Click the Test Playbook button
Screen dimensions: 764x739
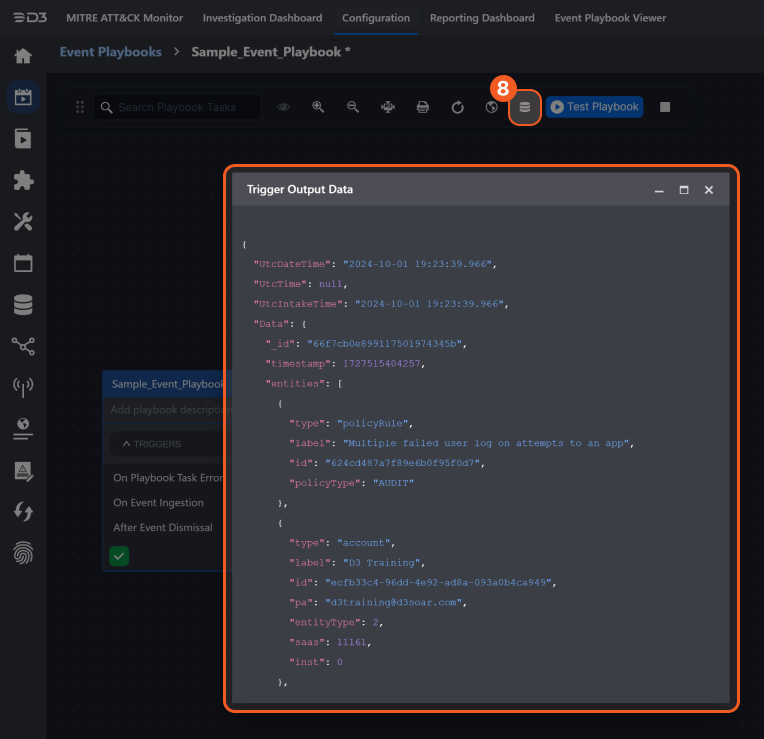[594, 107]
